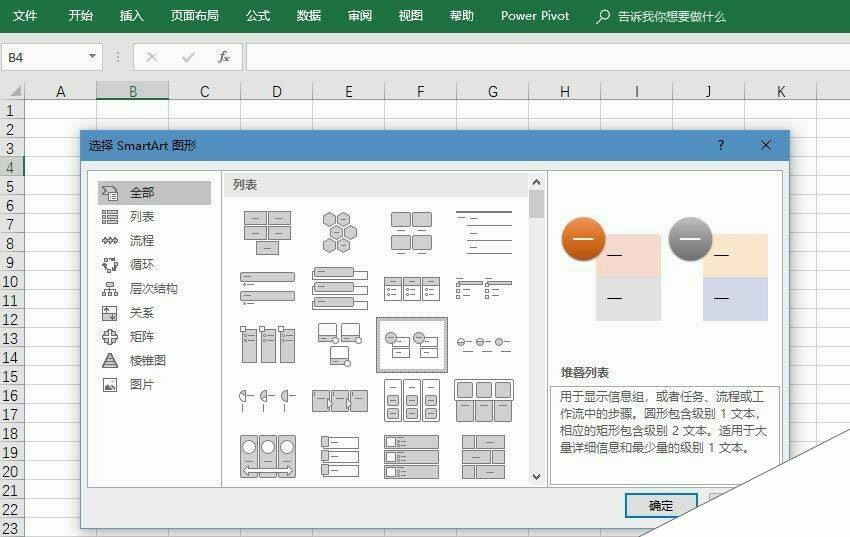The image size is (850, 537).
Task: Switch to the Power Pivot tab
Action: click(535, 16)
